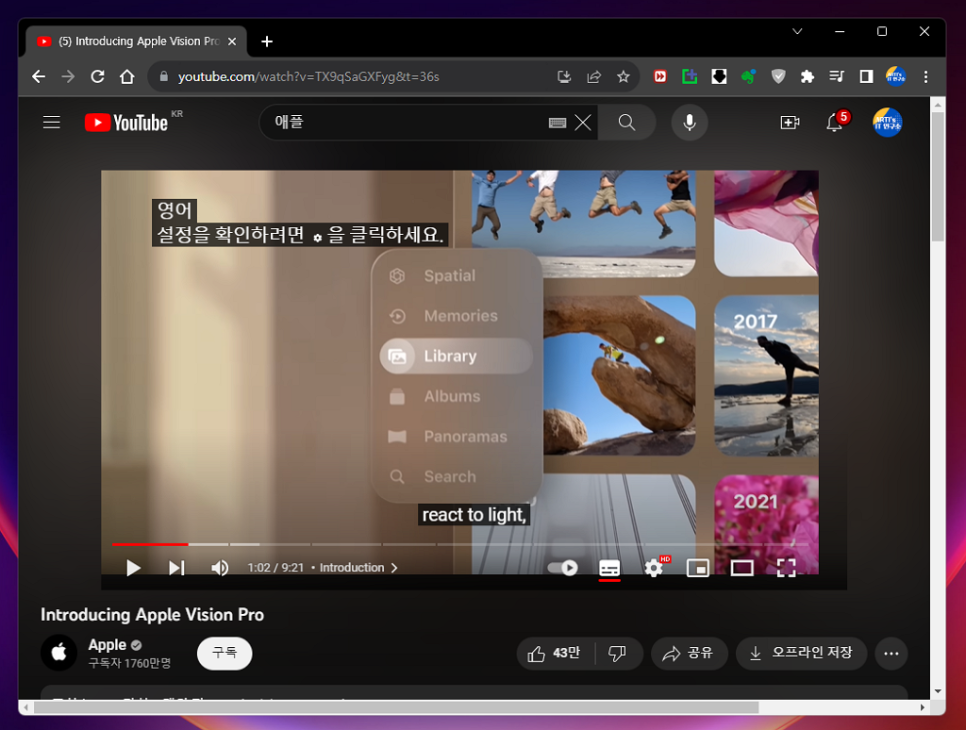Open the tab search chevron
The image size is (966, 730).
pos(797,31)
